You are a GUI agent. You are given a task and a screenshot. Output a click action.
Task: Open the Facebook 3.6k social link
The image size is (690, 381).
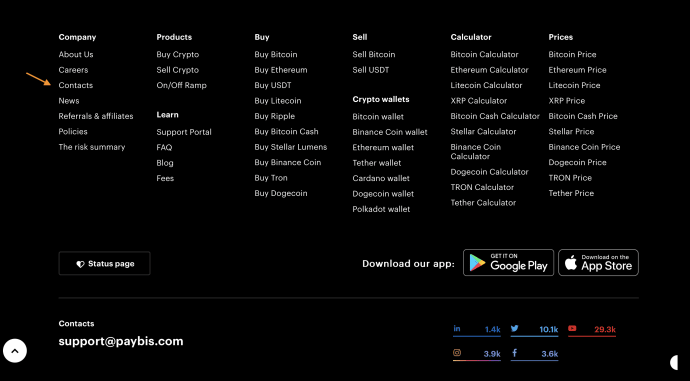tap(534, 354)
